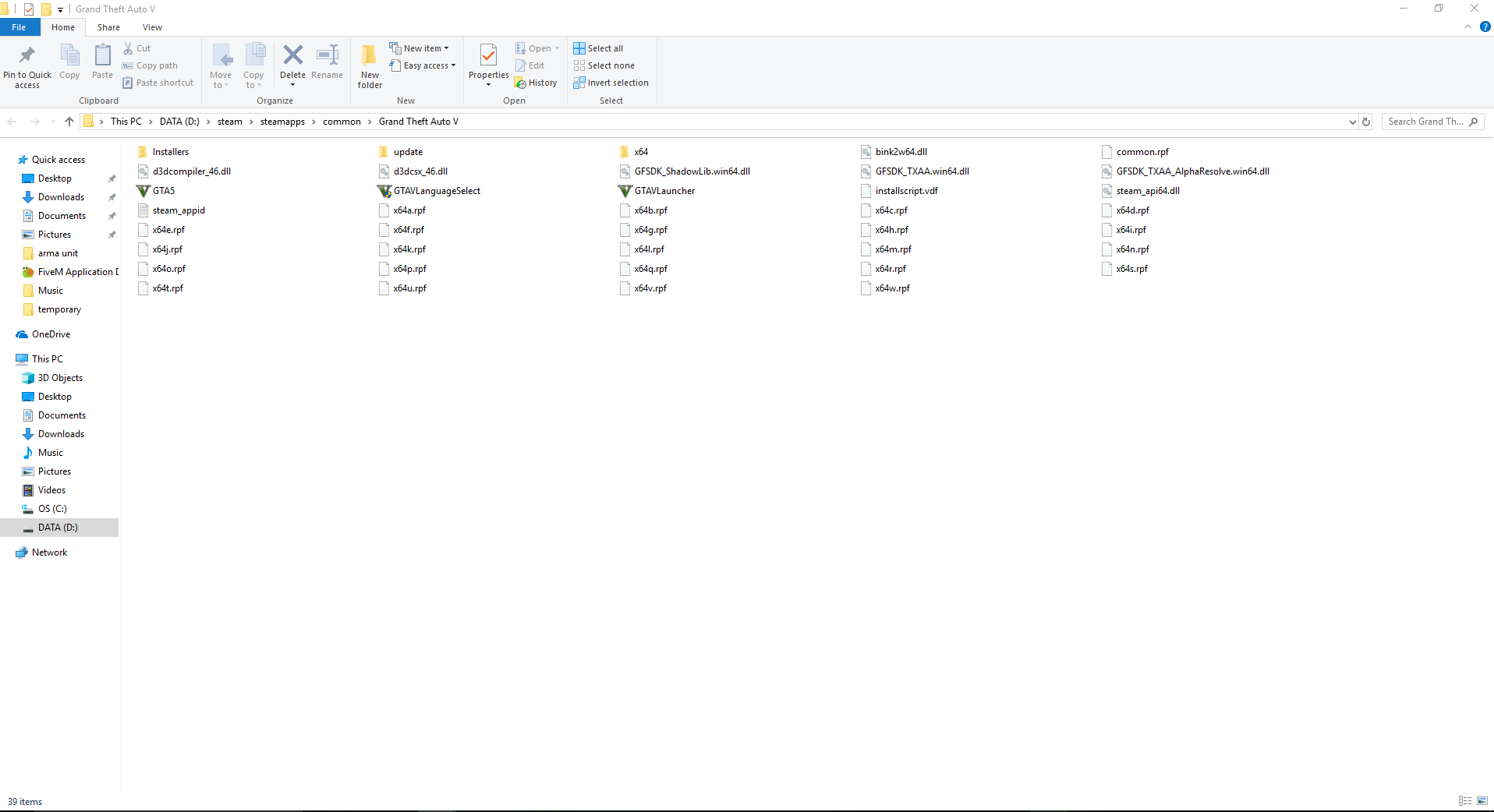This screenshot has height=812, width=1494.
Task: Click the Properties checkmark icon
Action: (489, 55)
